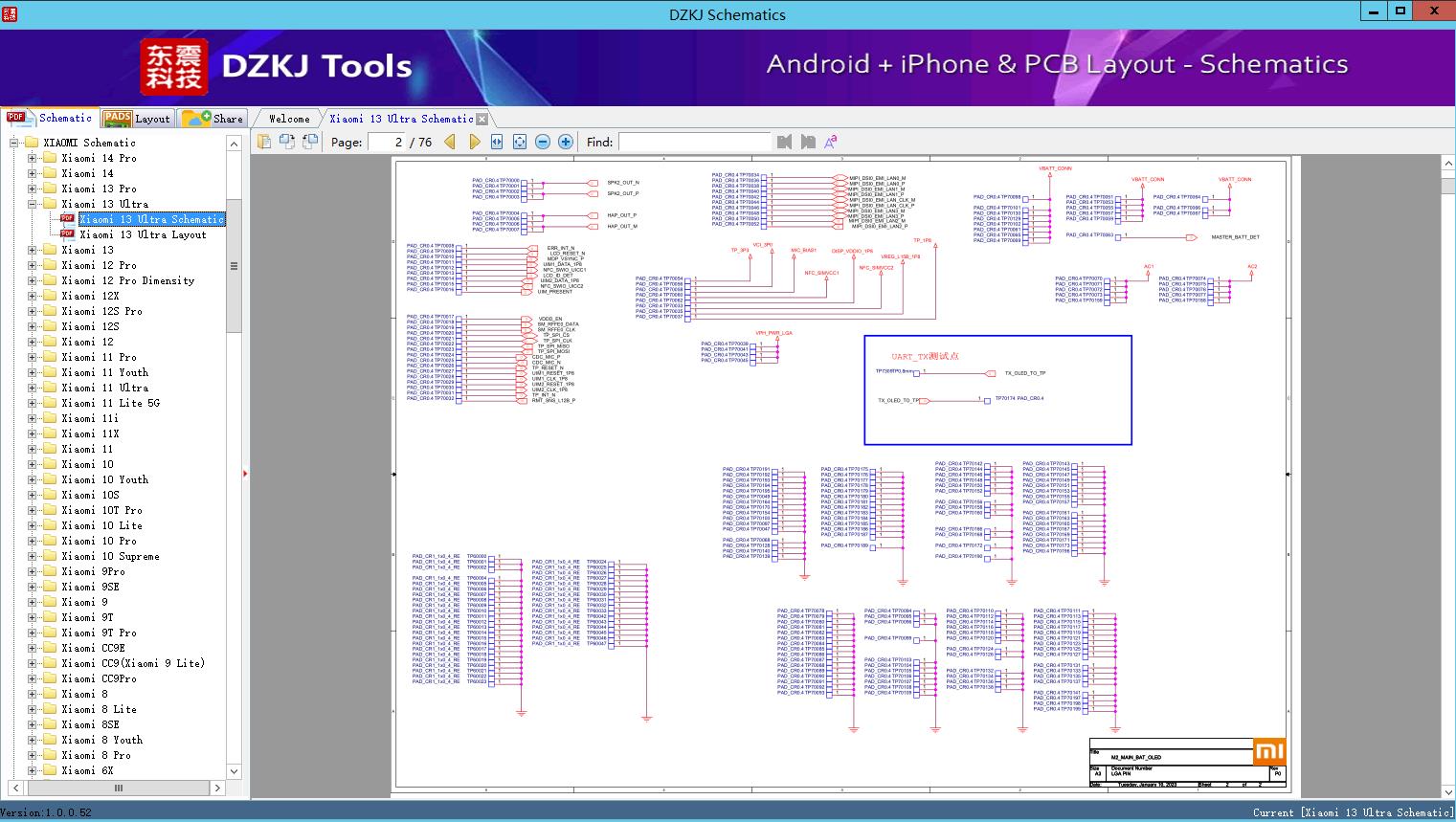Click the side panel collapse splitter arrow
The width and height of the screenshot is (1456, 822).
click(245, 473)
